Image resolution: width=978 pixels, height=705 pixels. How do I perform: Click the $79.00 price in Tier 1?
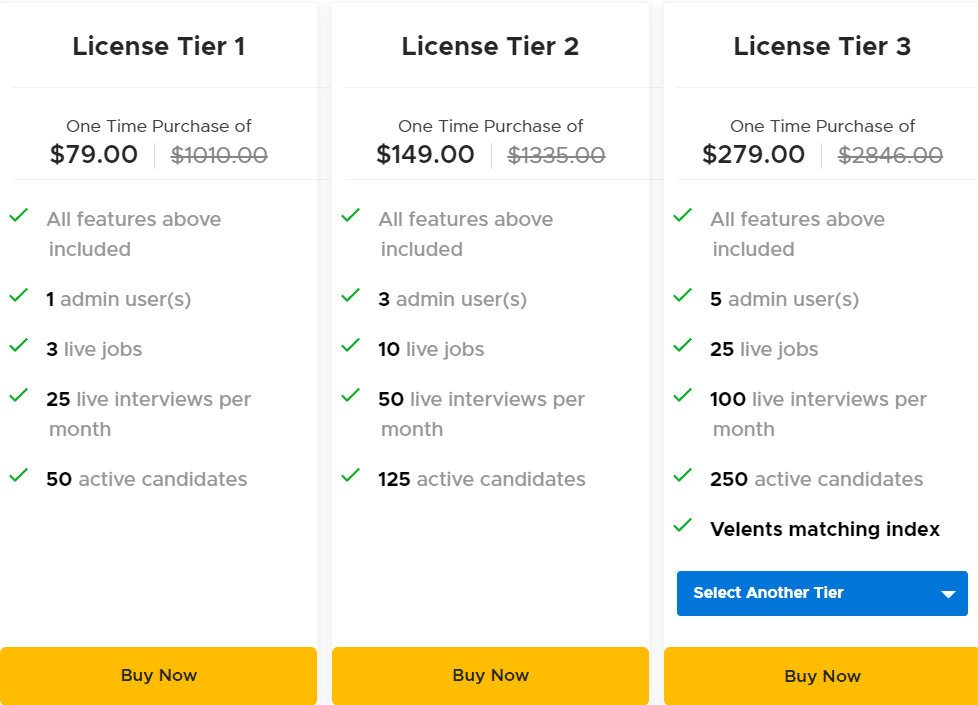pyautogui.click(x=94, y=154)
